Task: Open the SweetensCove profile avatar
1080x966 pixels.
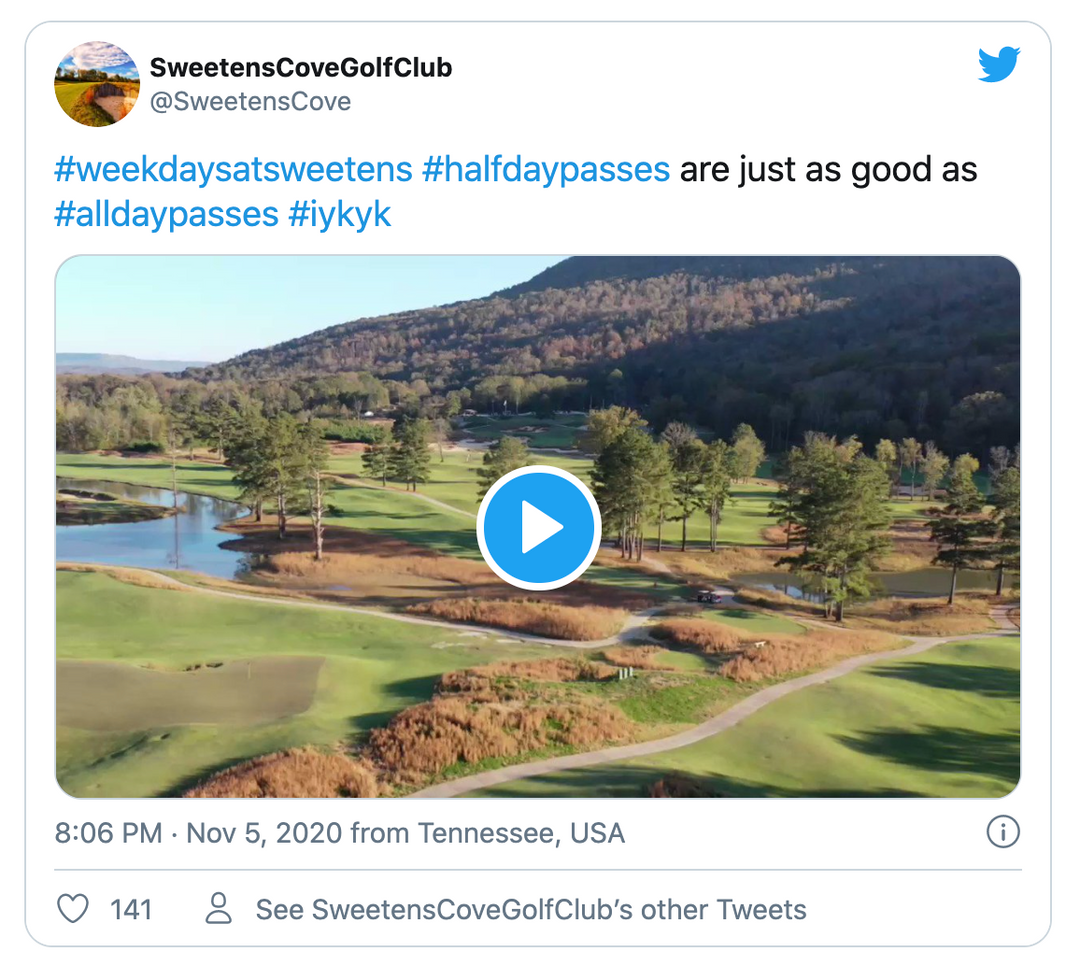Action: tap(97, 84)
